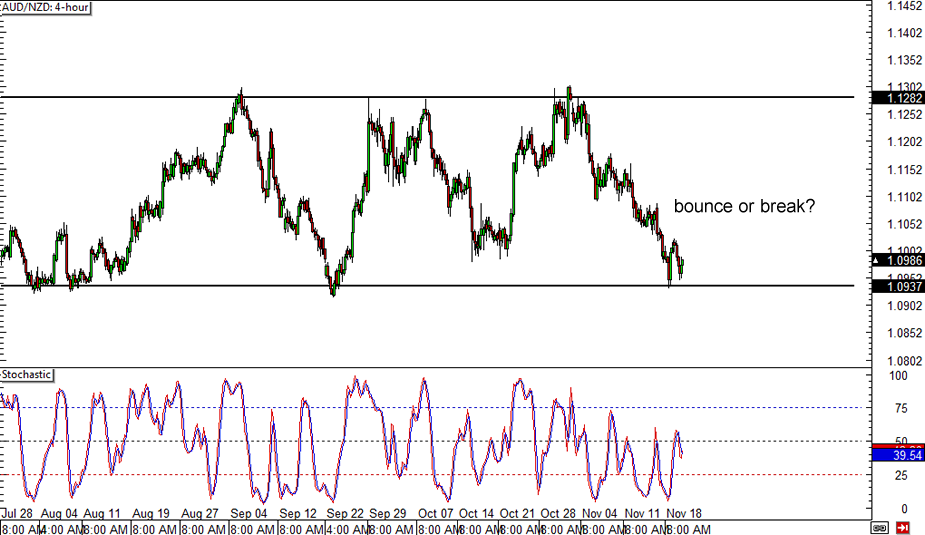Click the Oct 28 date label
The width and height of the screenshot is (925, 535).
click(x=557, y=513)
